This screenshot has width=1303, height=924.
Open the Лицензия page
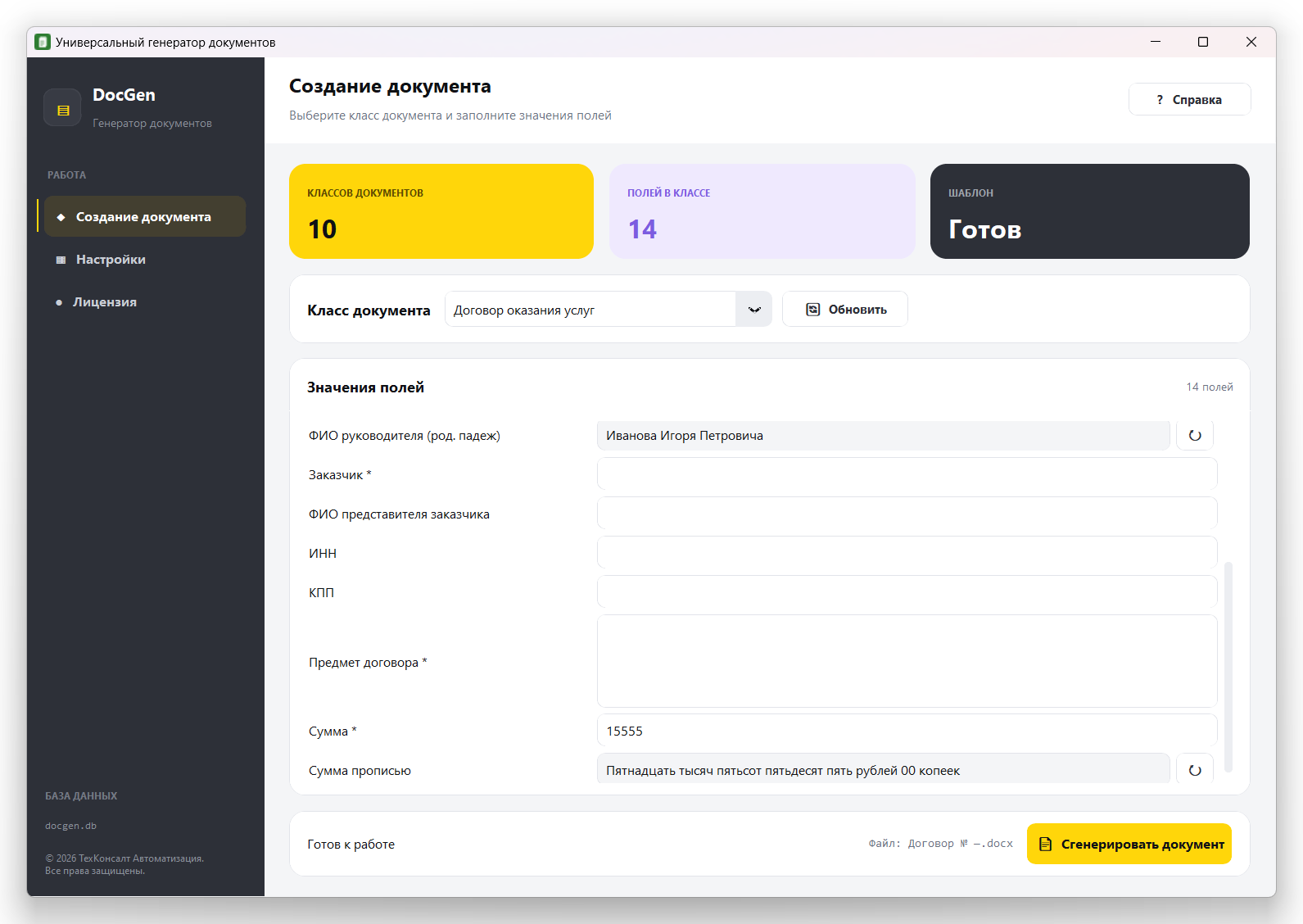pos(145,302)
